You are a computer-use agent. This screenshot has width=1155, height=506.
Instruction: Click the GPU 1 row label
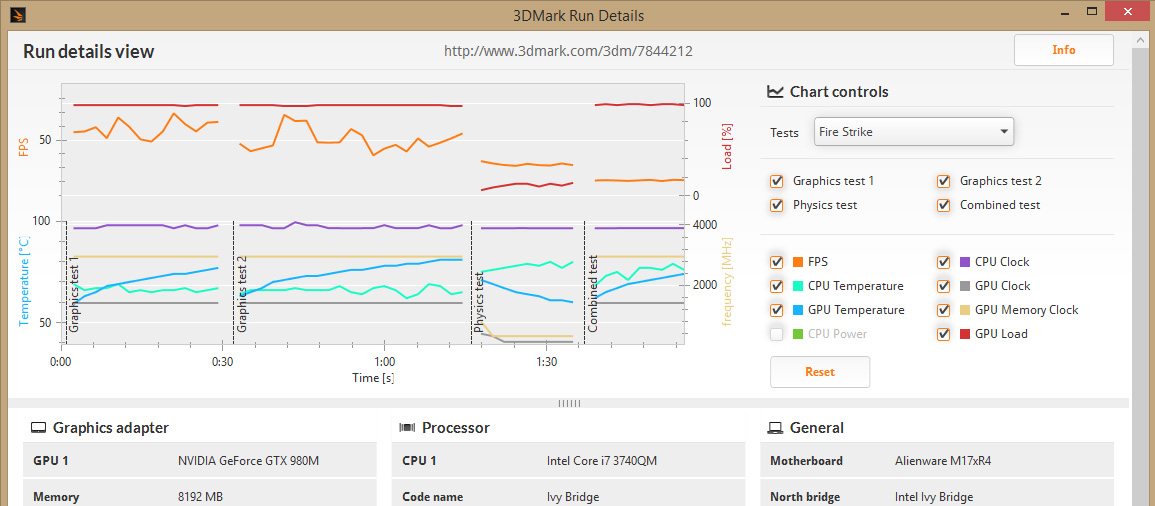click(x=51, y=461)
